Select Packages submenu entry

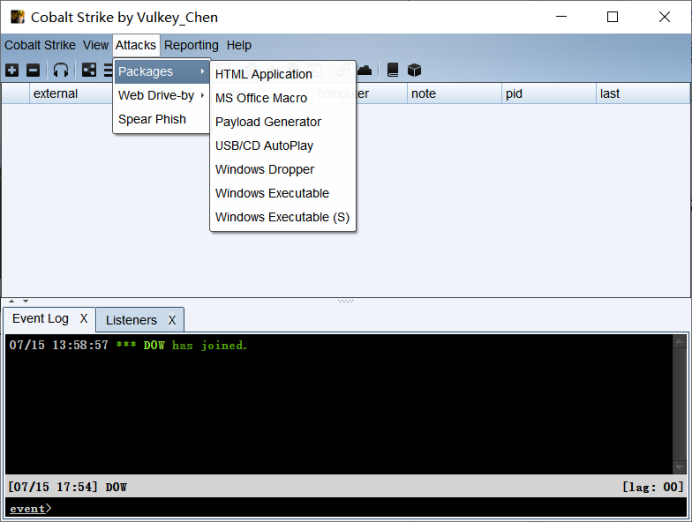(162, 71)
